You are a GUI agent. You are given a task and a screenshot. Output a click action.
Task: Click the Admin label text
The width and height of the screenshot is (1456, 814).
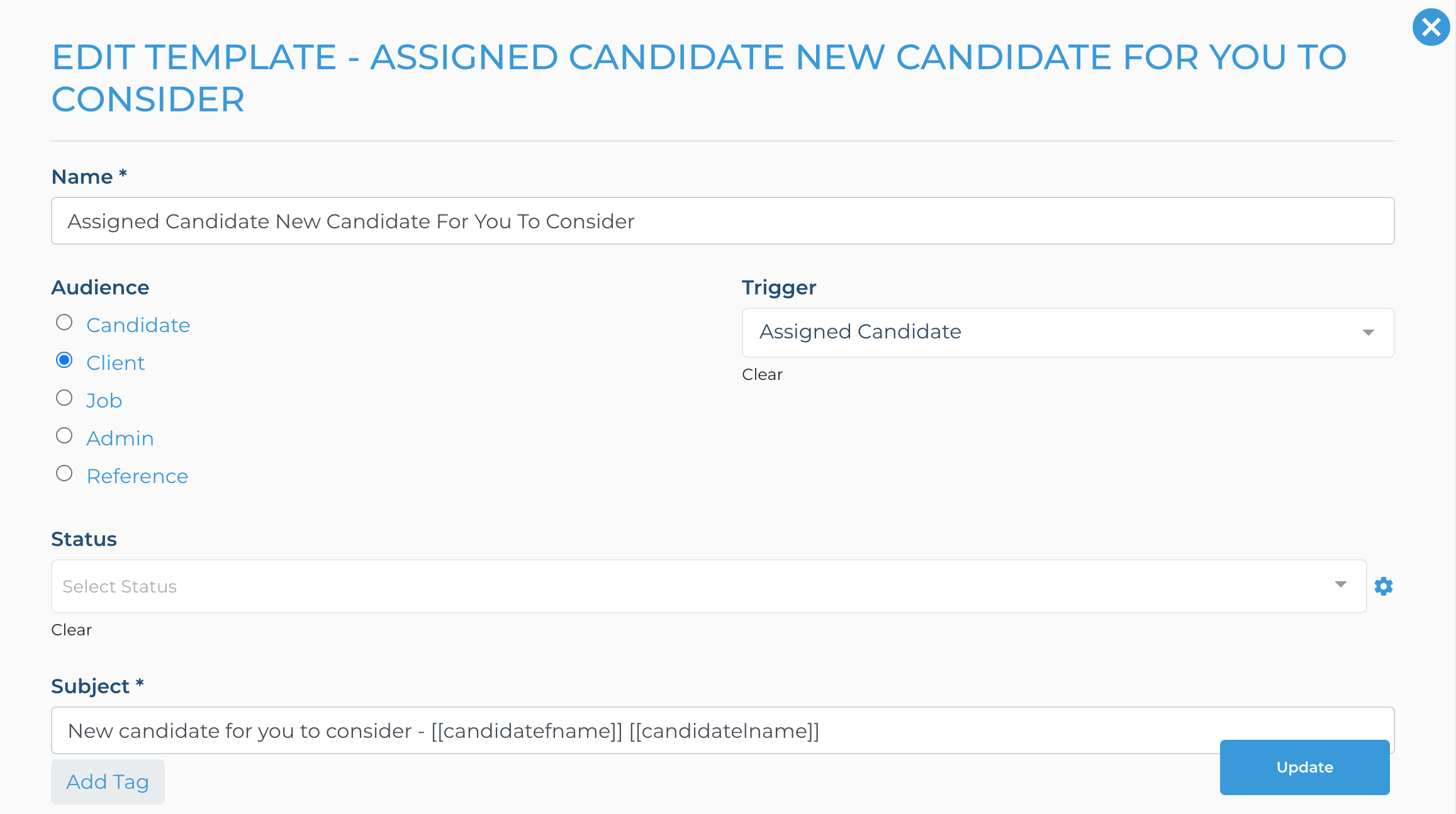point(120,438)
